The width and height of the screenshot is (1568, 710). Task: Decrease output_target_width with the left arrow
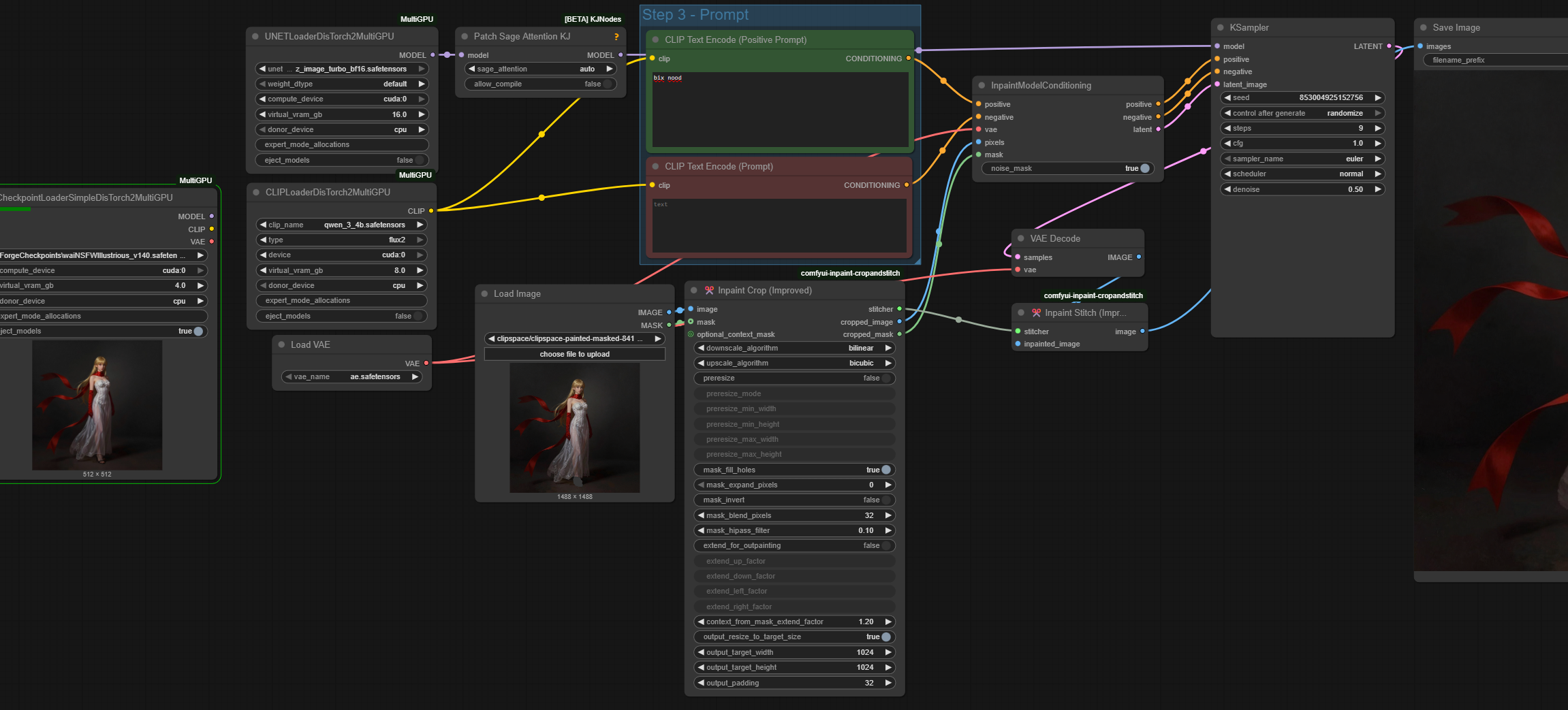(701, 653)
